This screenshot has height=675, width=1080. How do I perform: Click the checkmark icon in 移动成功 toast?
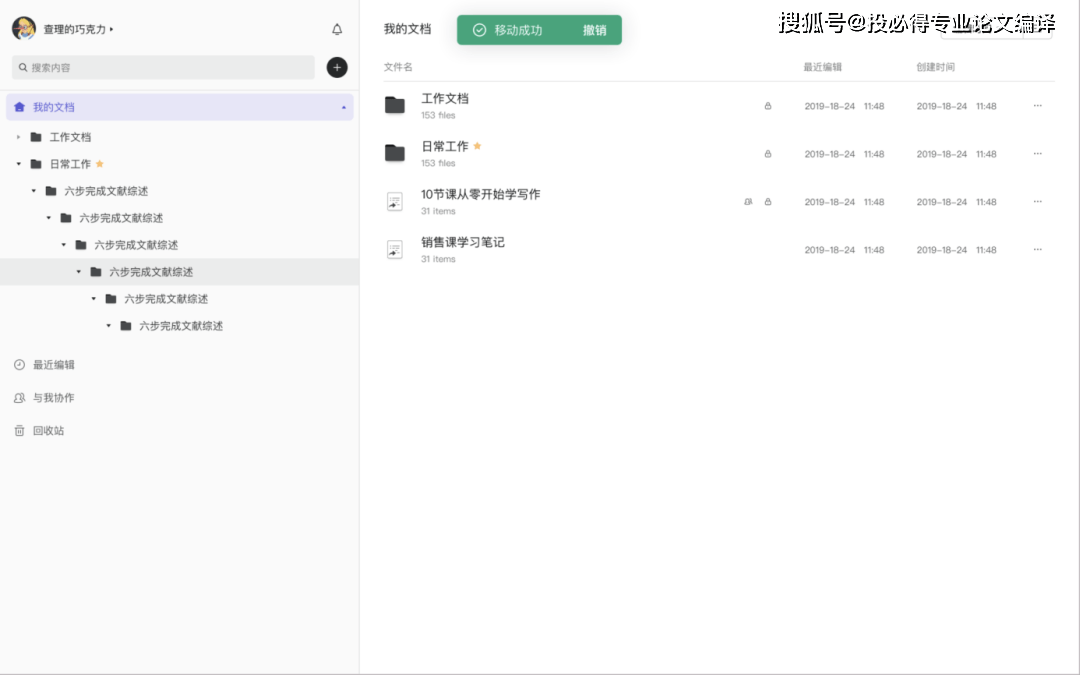pos(479,30)
